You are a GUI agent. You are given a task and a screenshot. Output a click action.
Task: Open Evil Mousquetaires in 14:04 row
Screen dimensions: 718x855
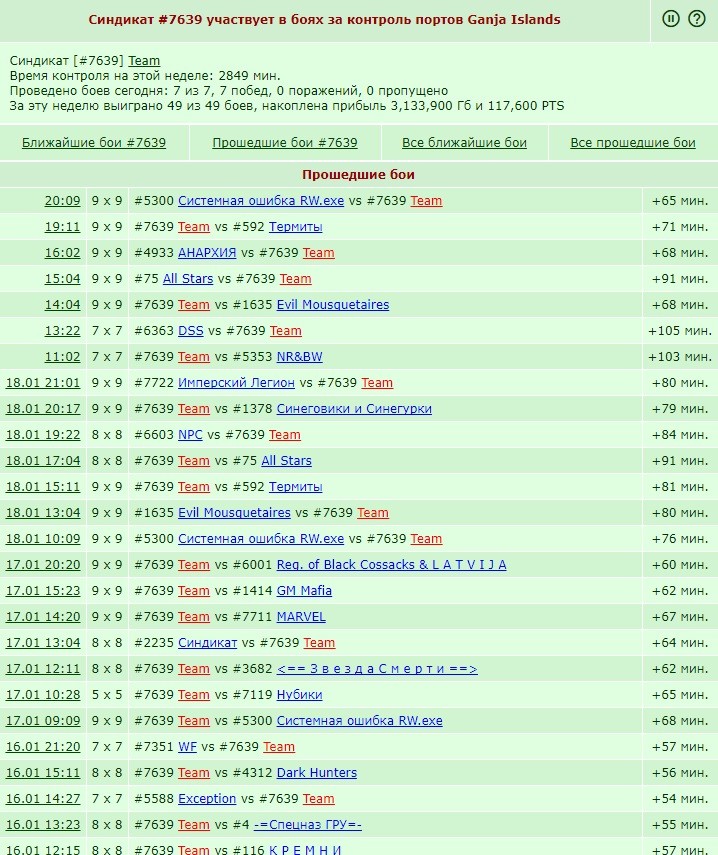[333, 305]
